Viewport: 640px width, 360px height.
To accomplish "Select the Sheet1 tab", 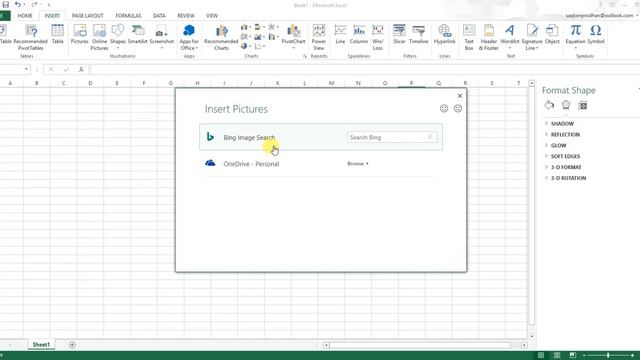I will click(41, 344).
